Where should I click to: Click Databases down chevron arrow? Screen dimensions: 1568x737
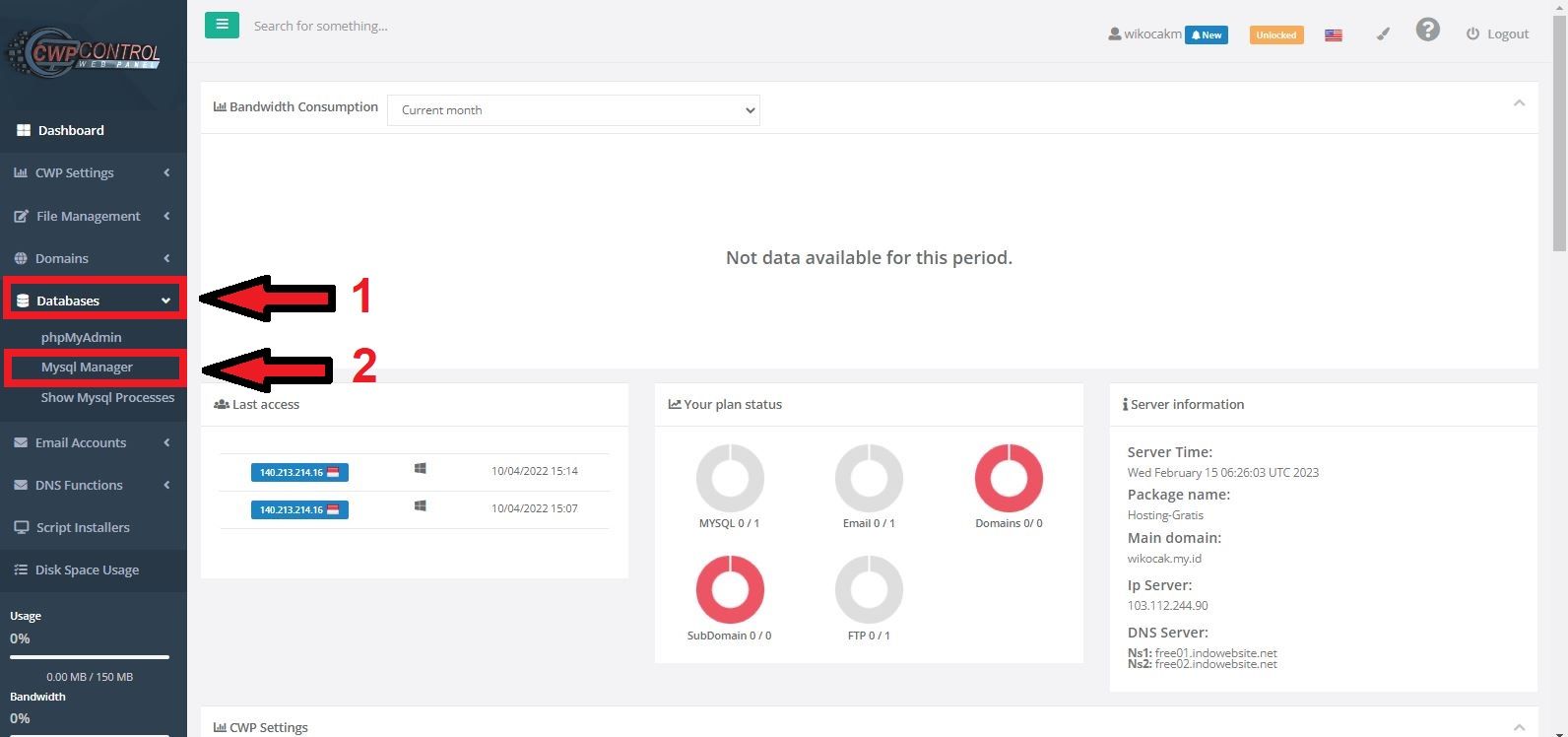[165, 301]
